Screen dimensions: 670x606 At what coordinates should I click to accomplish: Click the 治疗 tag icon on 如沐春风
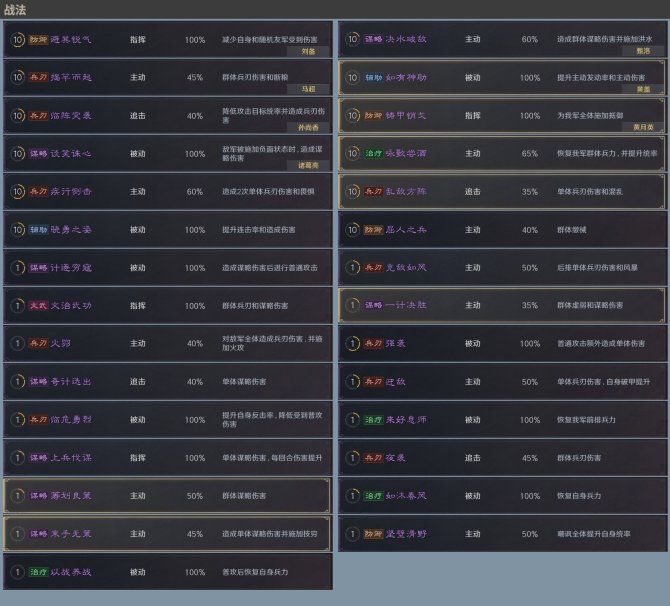tap(372, 496)
